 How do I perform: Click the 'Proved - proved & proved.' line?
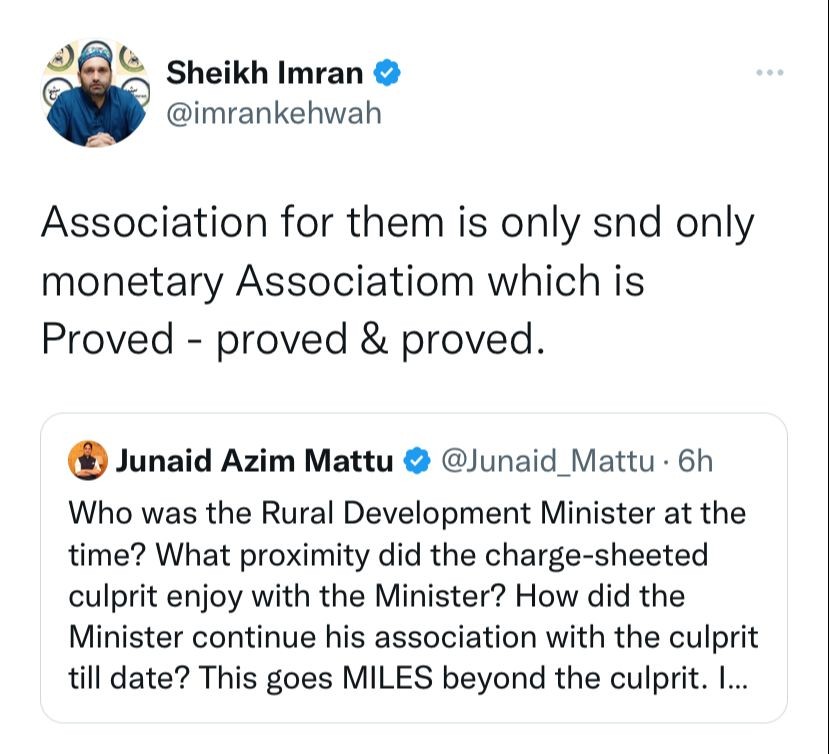point(293,339)
